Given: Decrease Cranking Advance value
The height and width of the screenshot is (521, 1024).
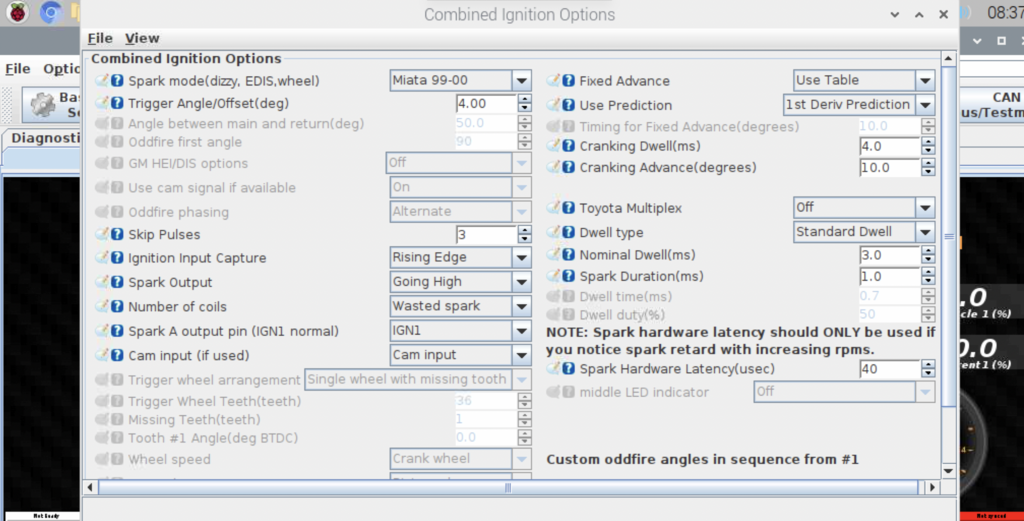Looking at the screenshot, I should pos(928,172).
